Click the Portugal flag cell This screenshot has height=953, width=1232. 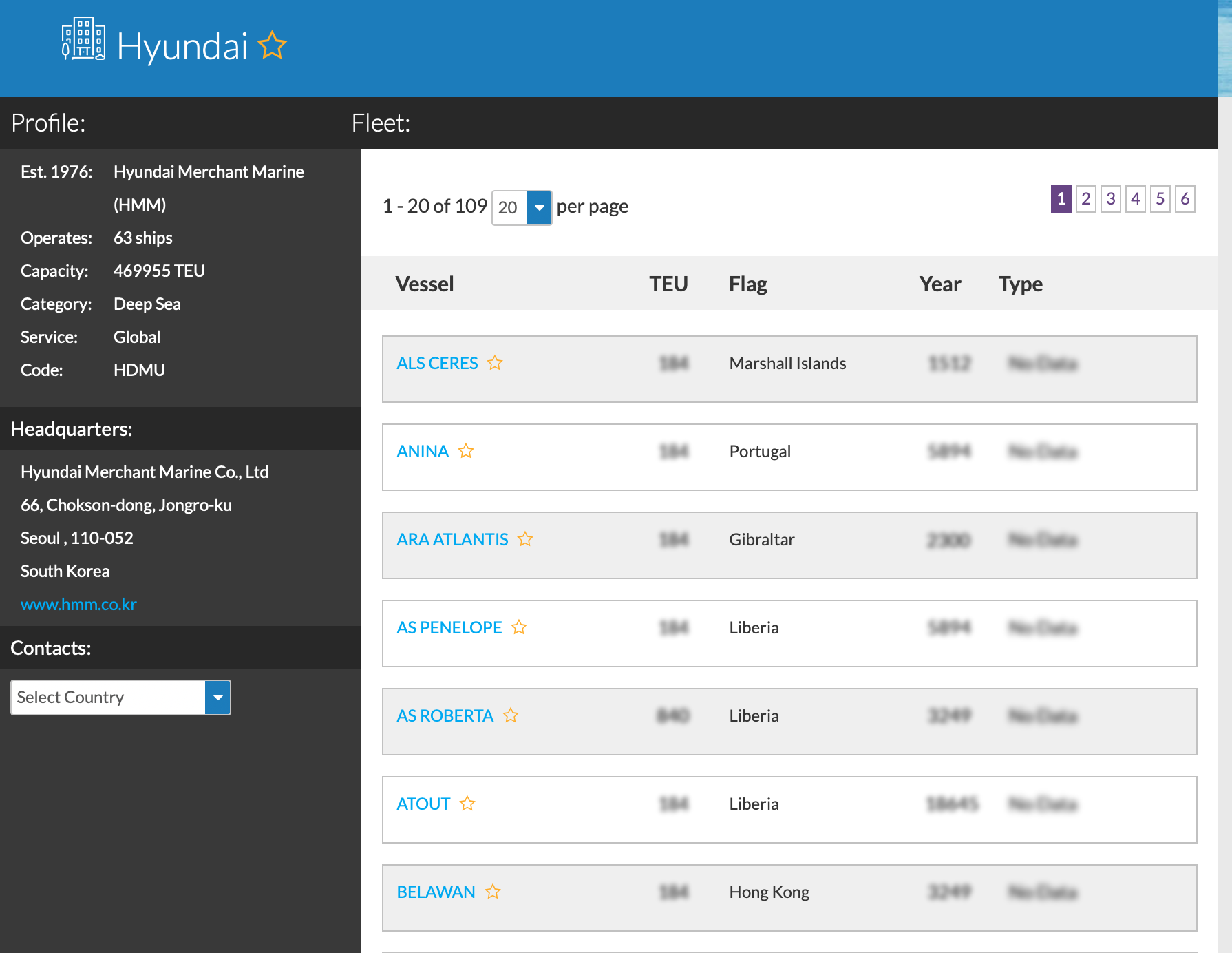tap(760, 451)
